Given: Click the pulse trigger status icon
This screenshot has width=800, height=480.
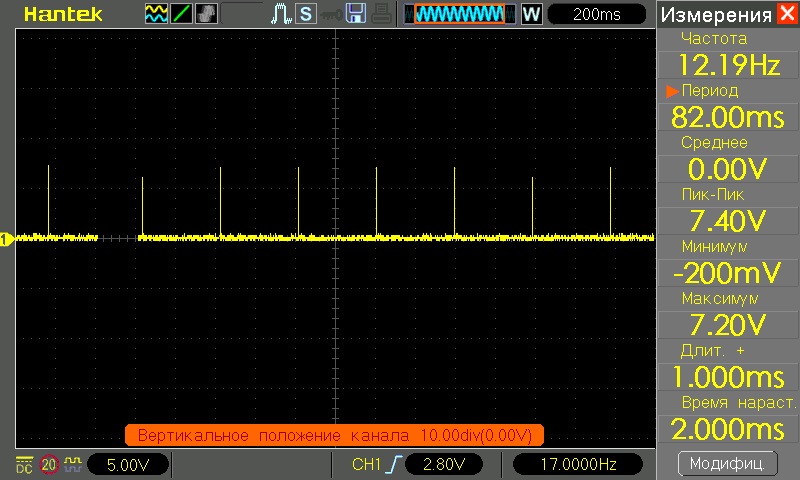Looking at the screenshot, I should tap(281, 14).
